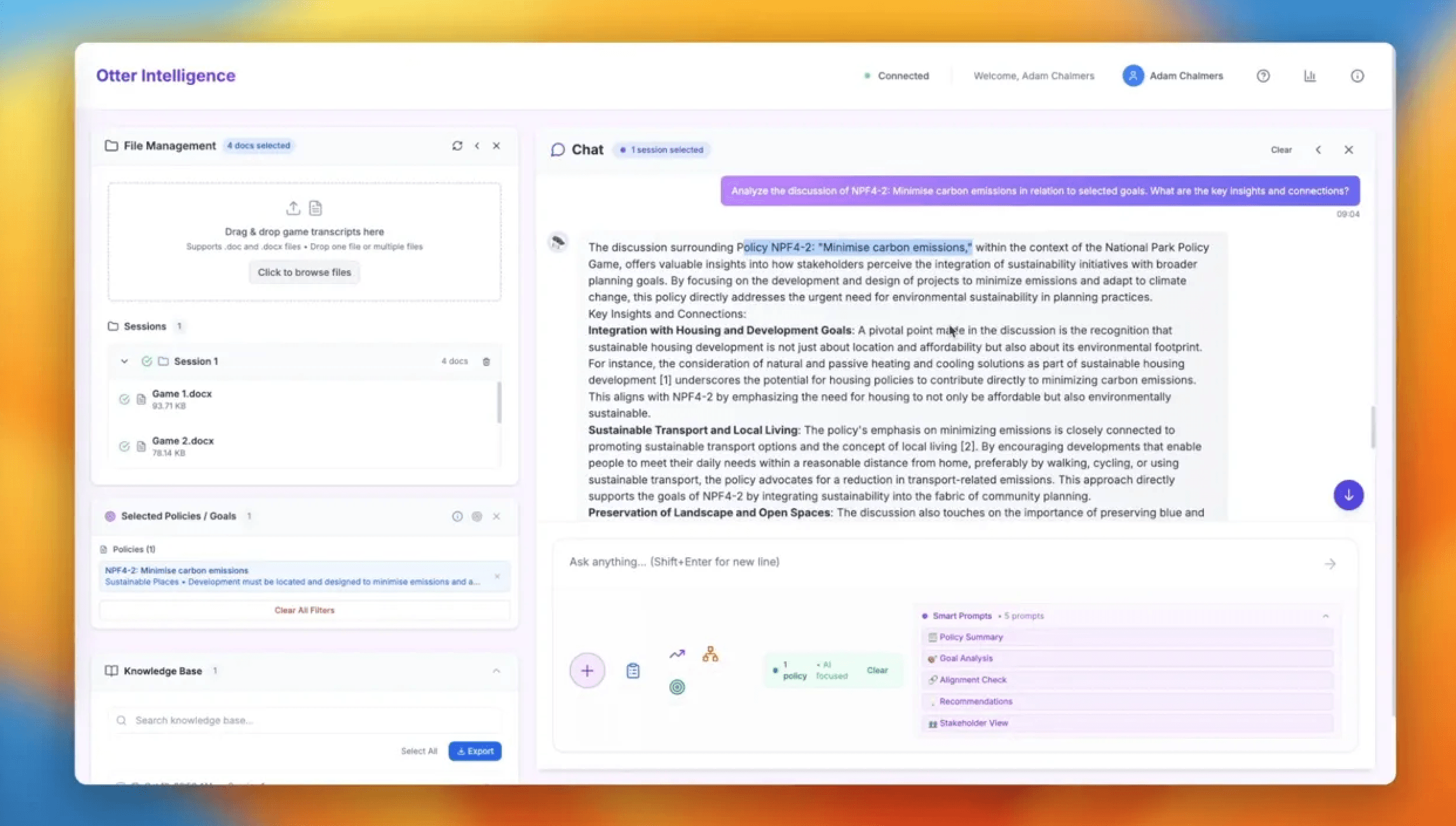Click the Ask anything input field
Viewport: 1456px width, 826px height.
(879, 561)
